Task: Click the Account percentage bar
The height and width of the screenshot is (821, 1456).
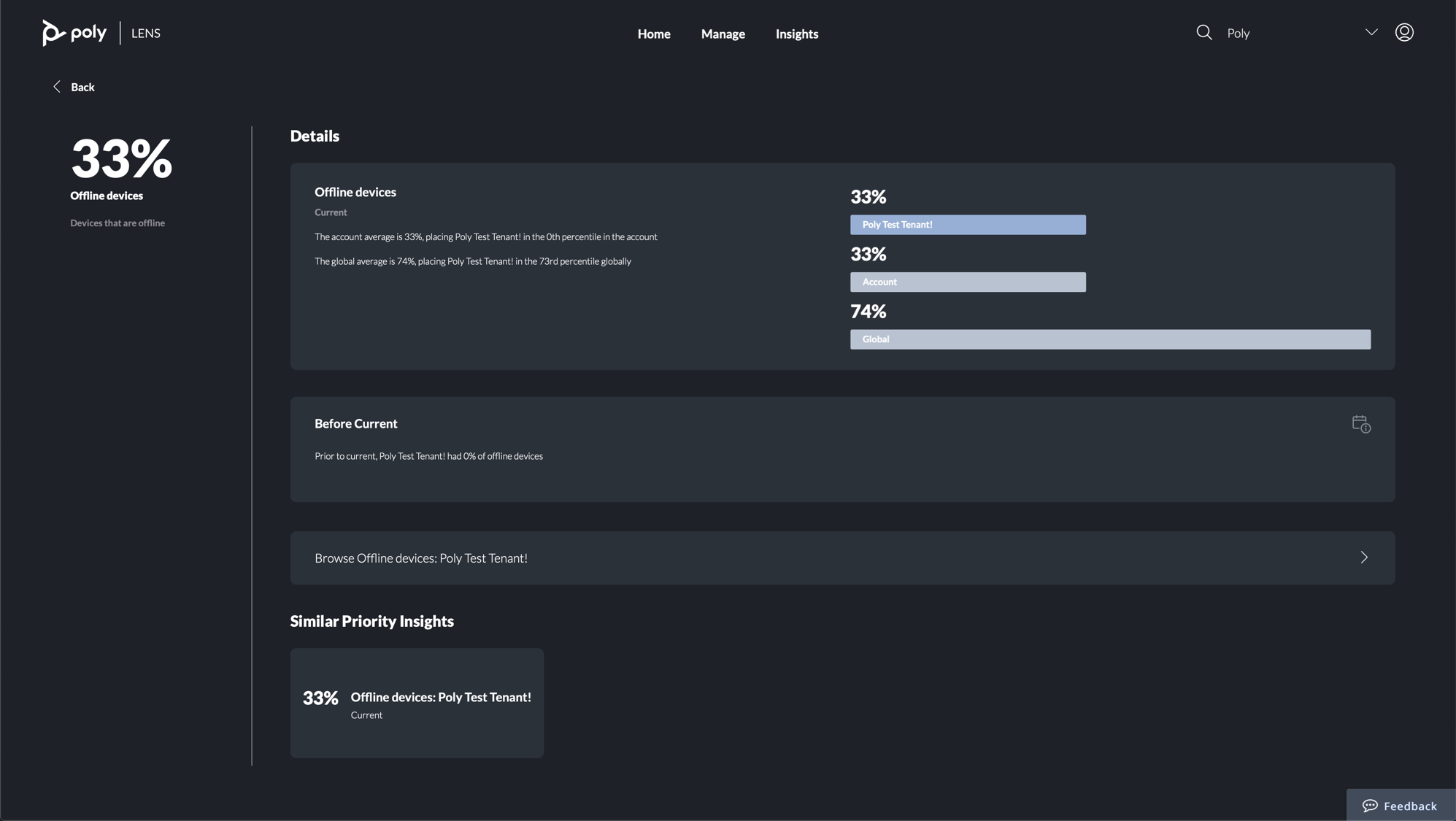Action: point(968,282)
